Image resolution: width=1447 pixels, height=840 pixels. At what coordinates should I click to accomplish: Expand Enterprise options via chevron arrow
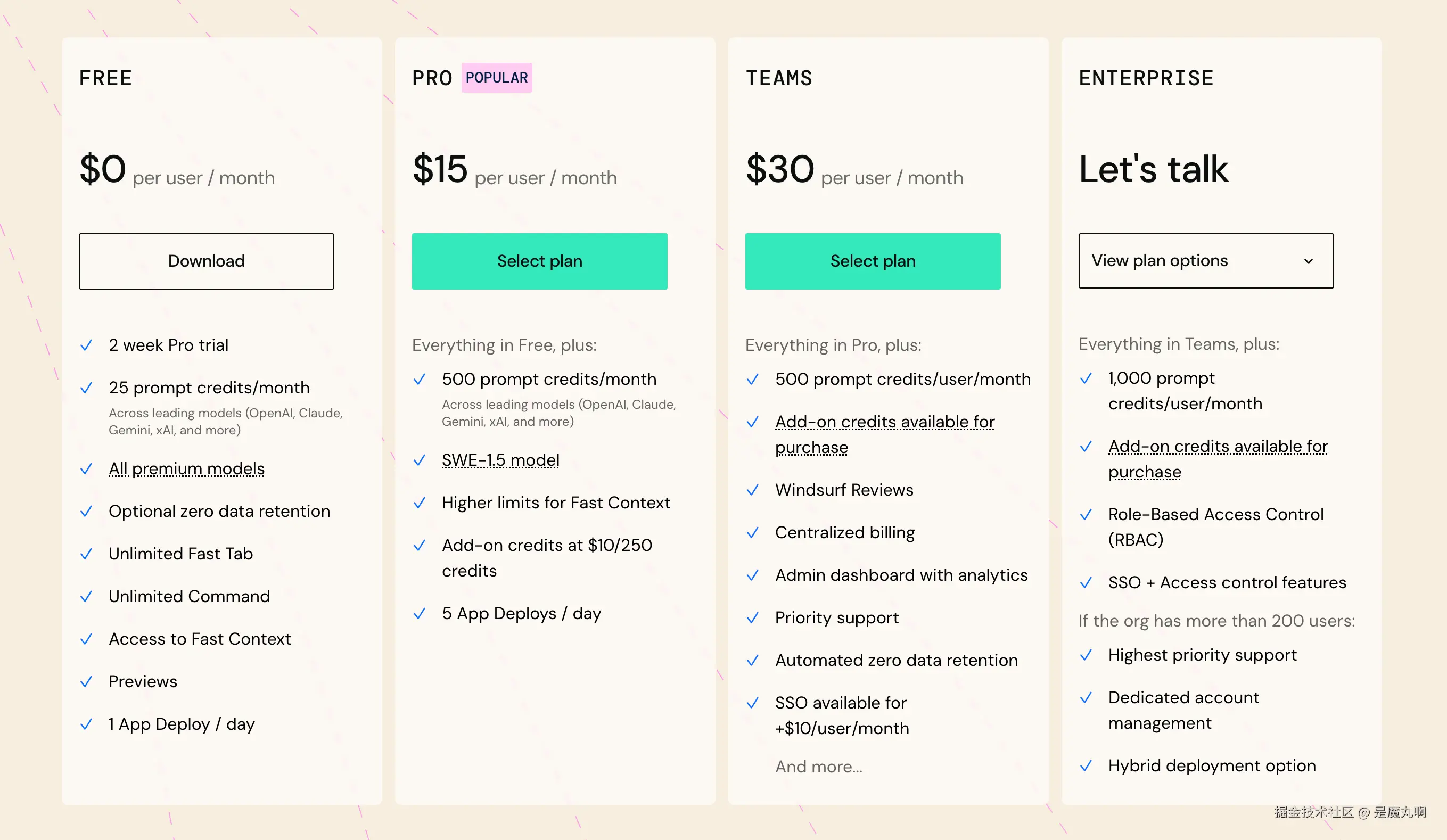point(1308,261)
